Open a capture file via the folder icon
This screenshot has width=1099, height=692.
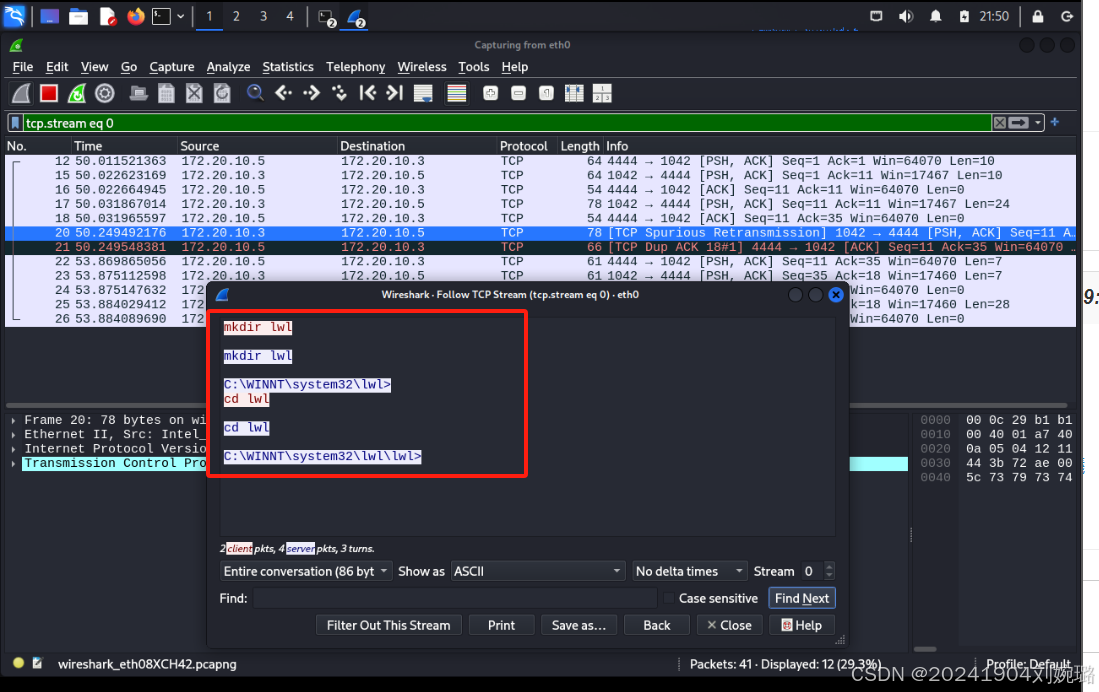(138, 93)
